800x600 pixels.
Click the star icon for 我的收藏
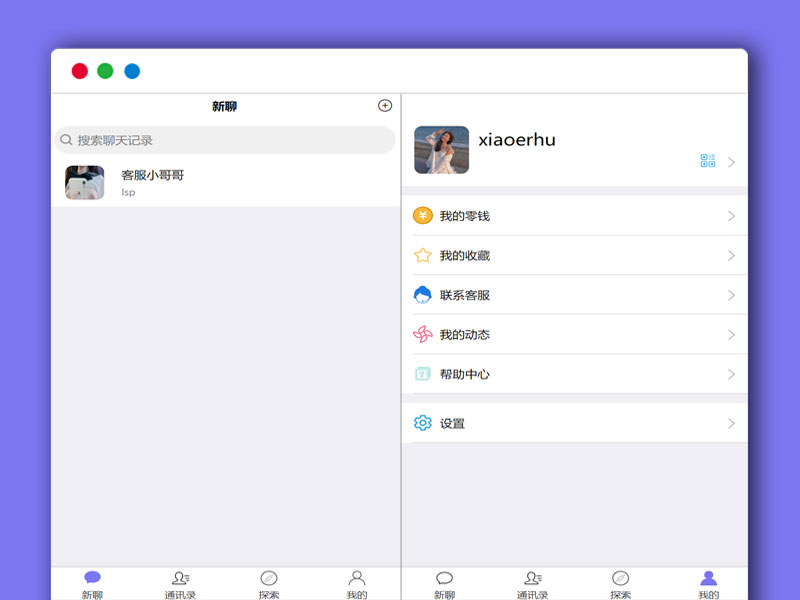[424, 255]
